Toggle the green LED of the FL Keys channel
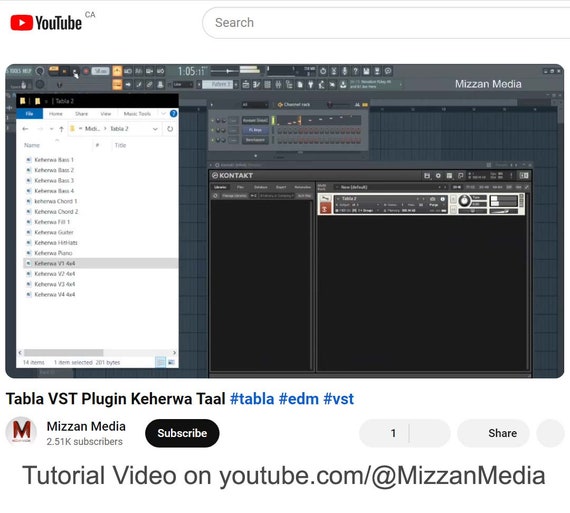 click(x=212, y=130)
